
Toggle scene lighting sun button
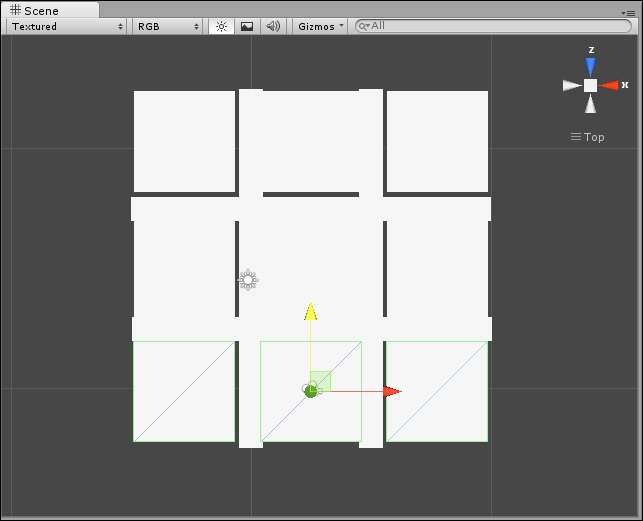221,27
